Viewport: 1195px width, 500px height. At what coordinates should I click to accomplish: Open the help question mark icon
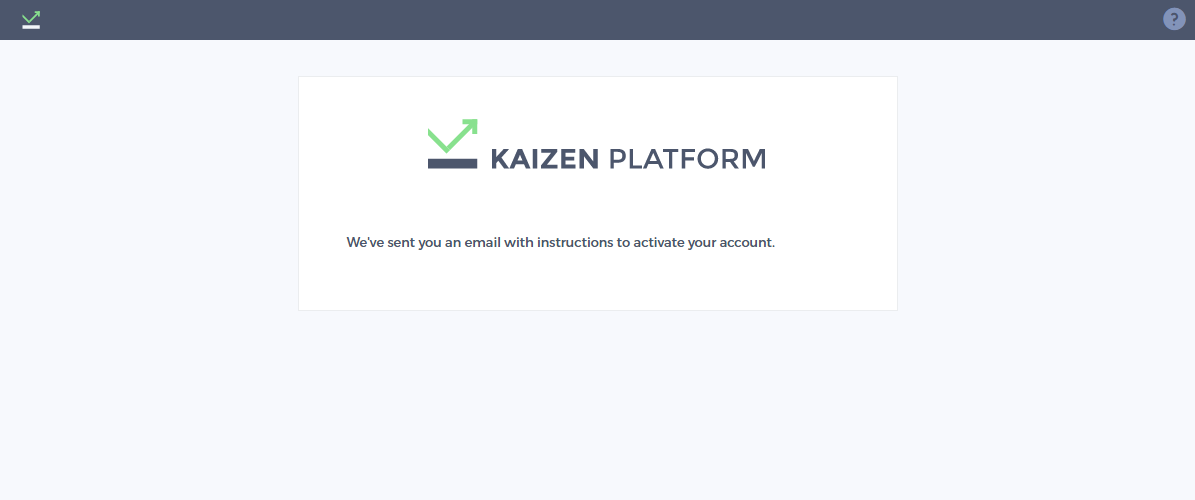[1174, 19]
